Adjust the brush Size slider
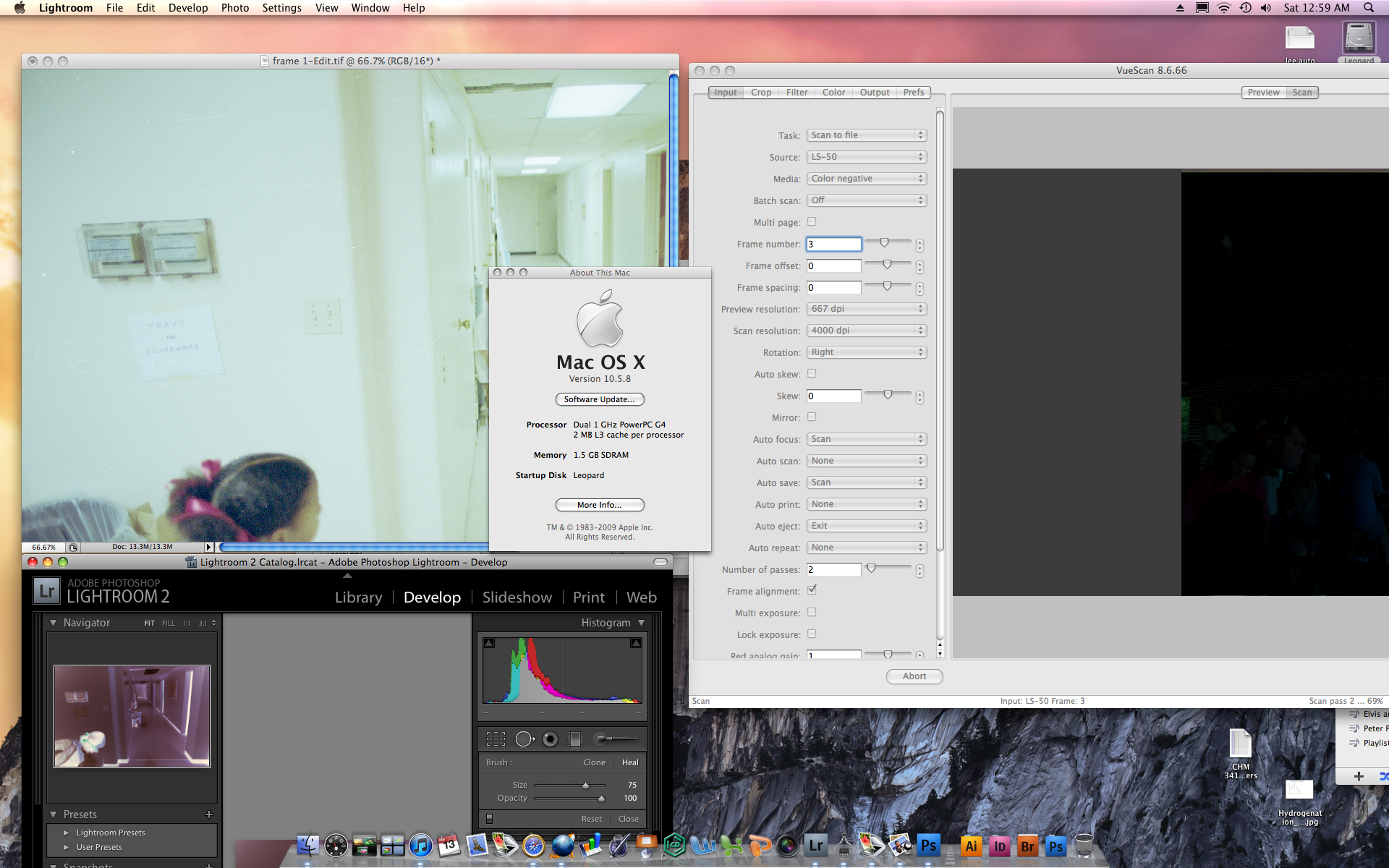Viewport: 1389px width, 868px height. click(585, 786)
